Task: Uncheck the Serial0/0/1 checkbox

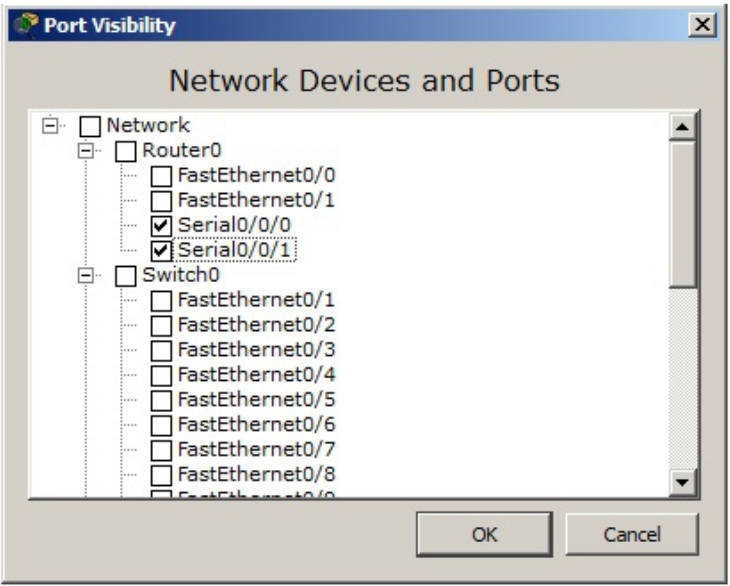Action: tap(161, 250)
